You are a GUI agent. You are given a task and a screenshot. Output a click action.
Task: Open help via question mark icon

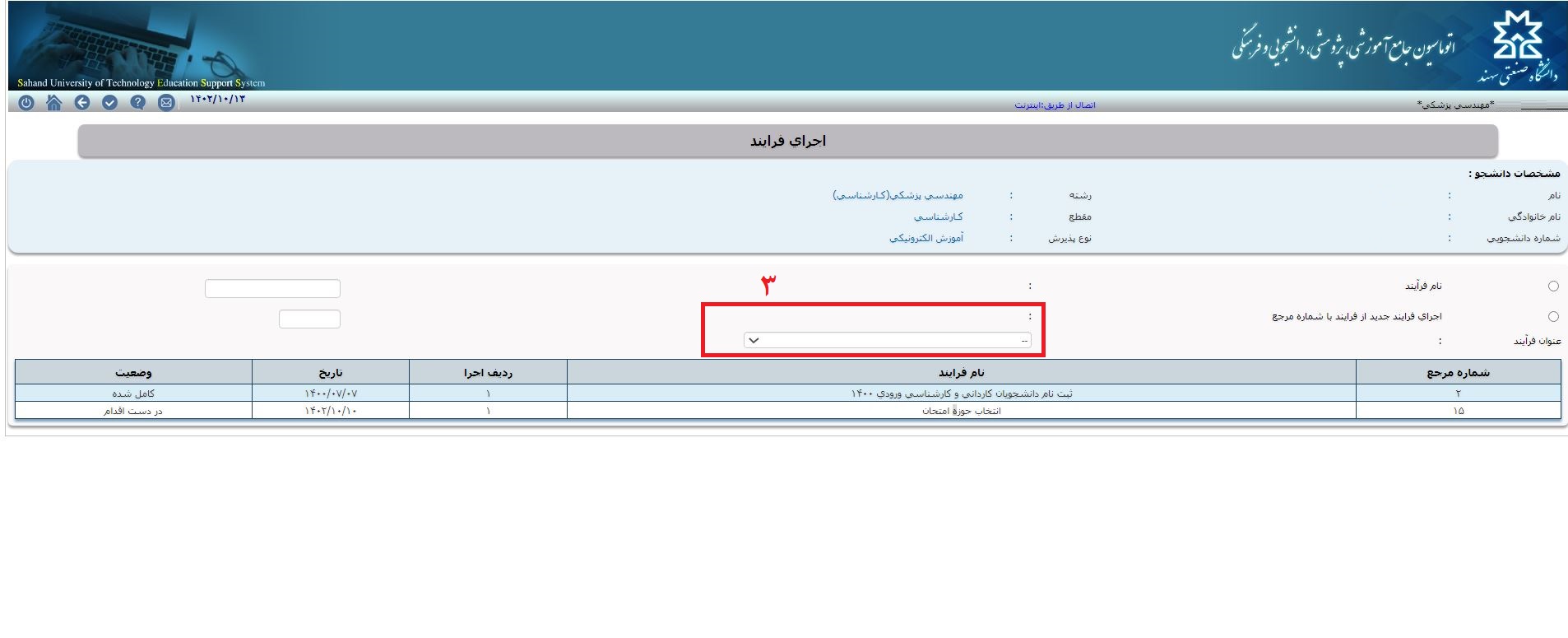tap(138, 103)
